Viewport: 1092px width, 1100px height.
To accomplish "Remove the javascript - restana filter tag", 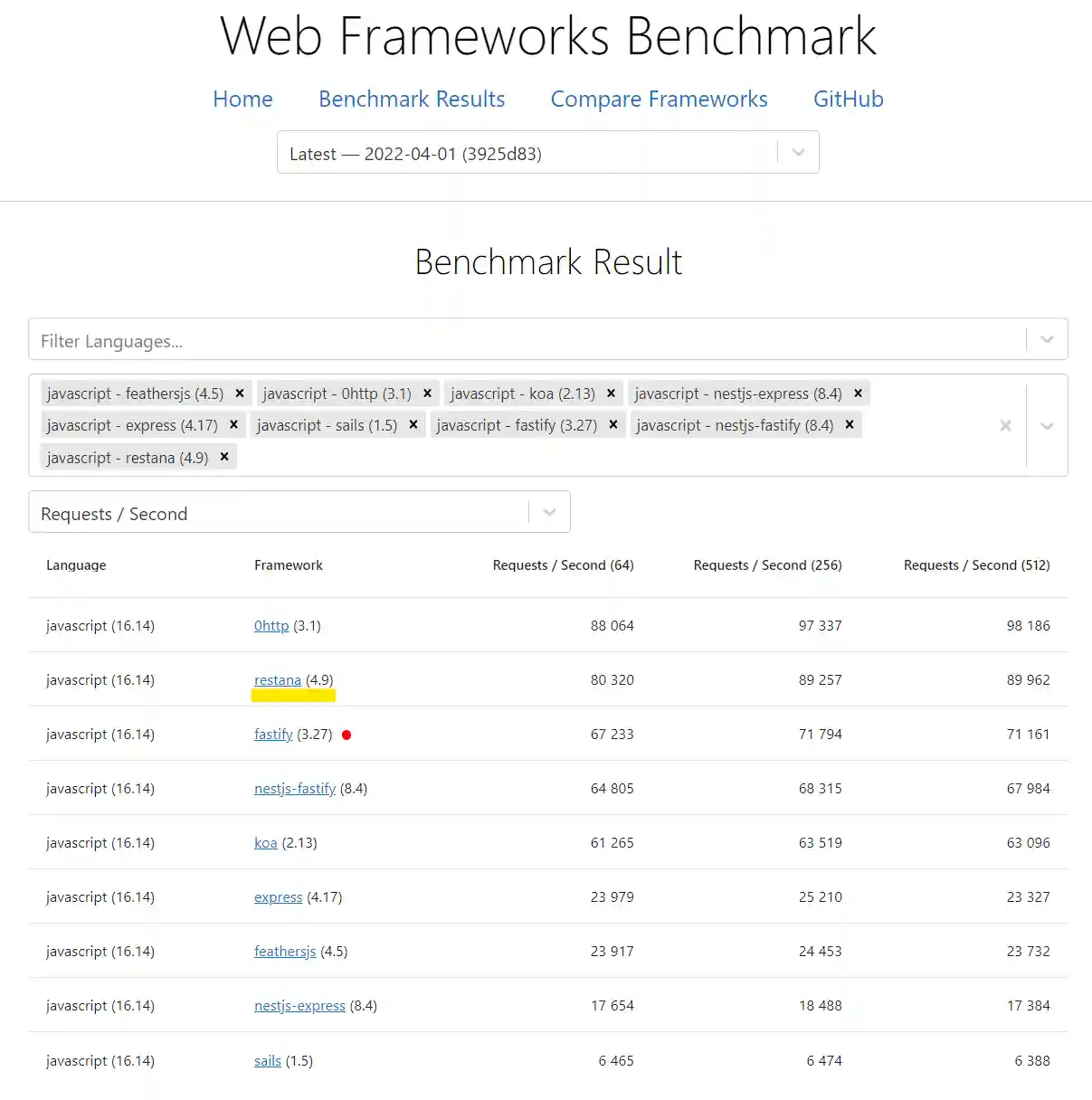I will (x=223, y=457).
